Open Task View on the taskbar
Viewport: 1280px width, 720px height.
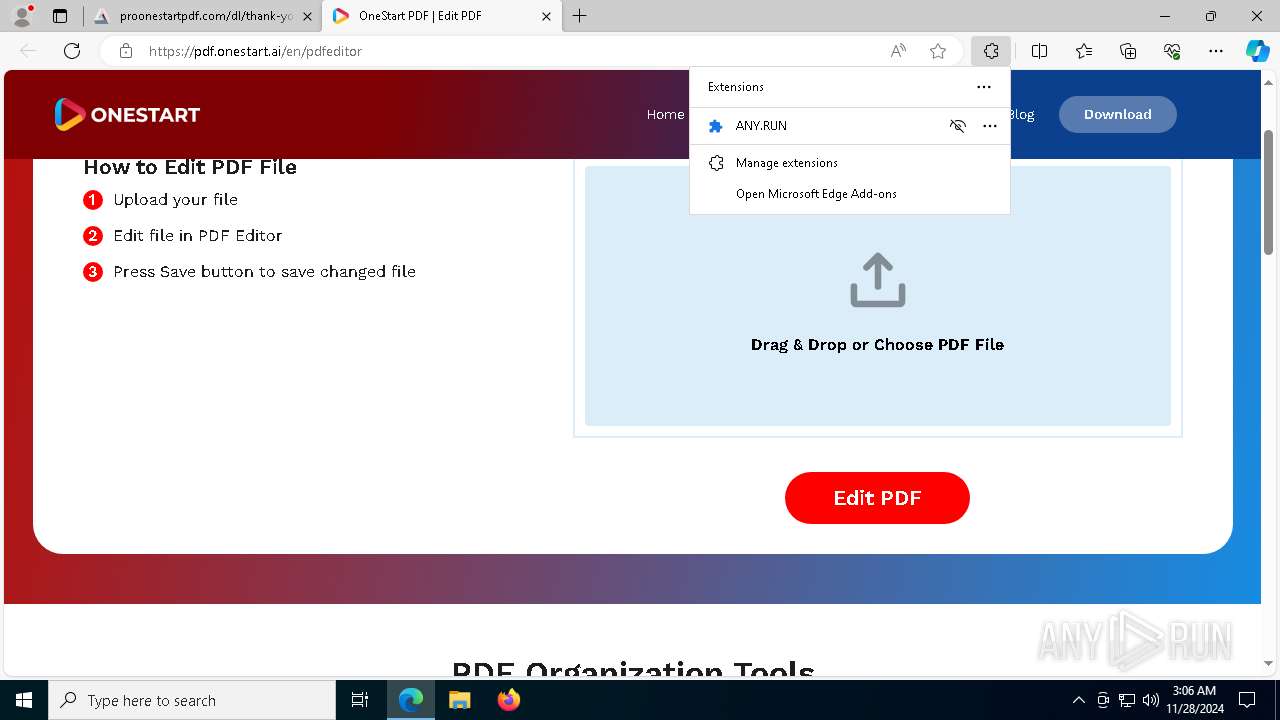pos(360,700)
